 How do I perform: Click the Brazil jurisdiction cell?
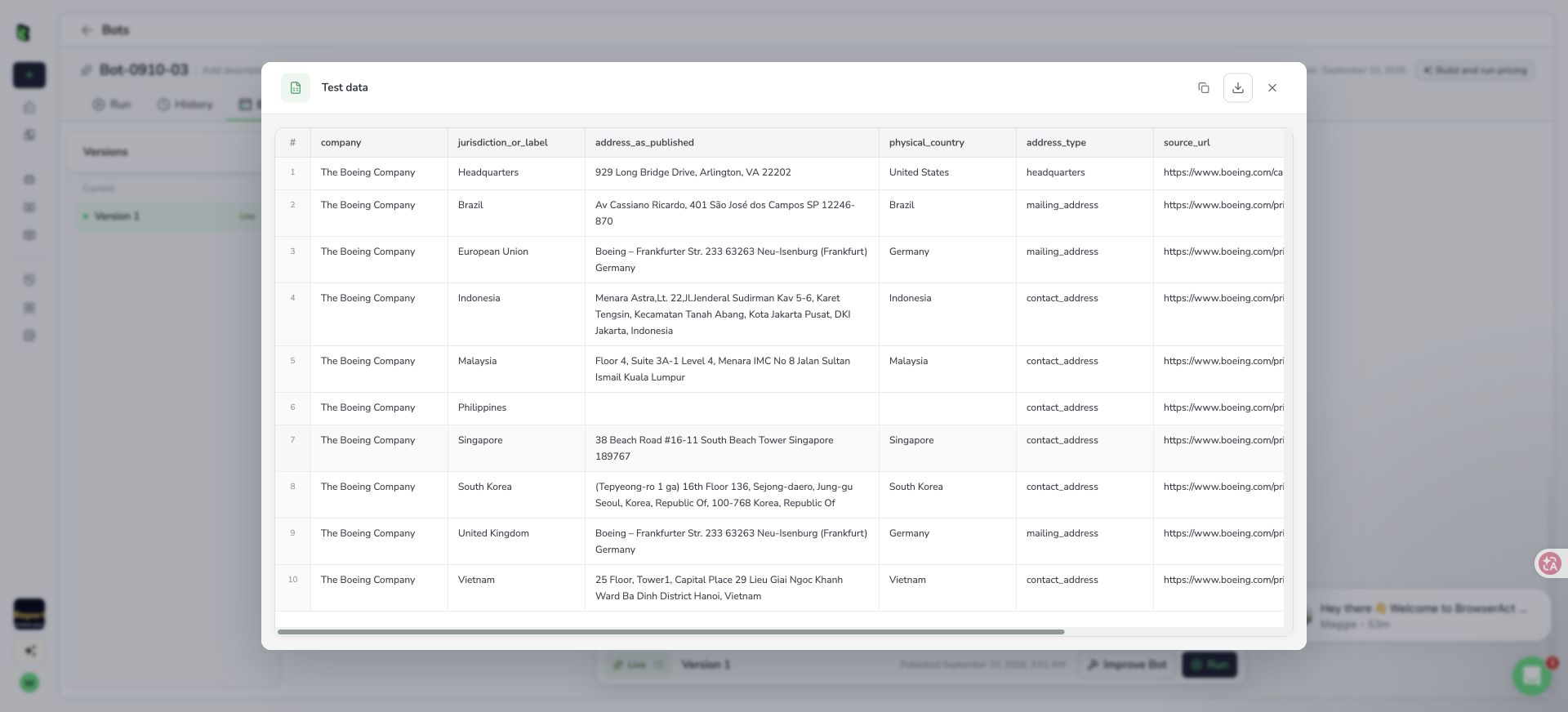click(x=516, y=213)
